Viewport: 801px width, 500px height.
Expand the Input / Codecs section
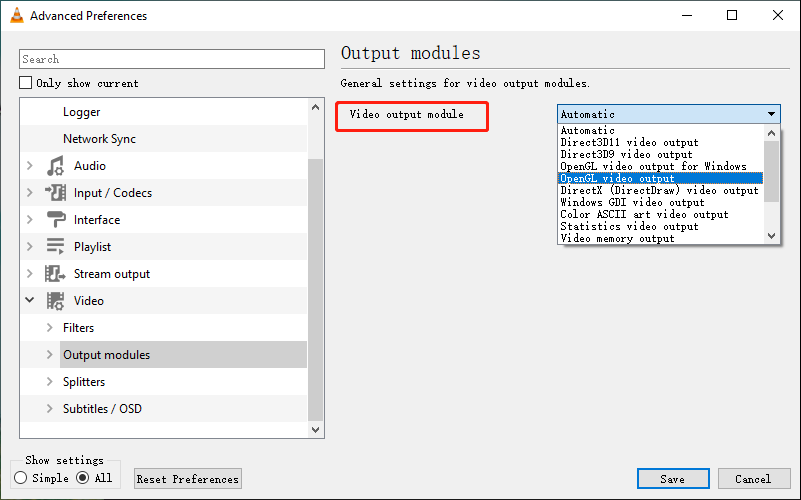[x=30, y=193]
